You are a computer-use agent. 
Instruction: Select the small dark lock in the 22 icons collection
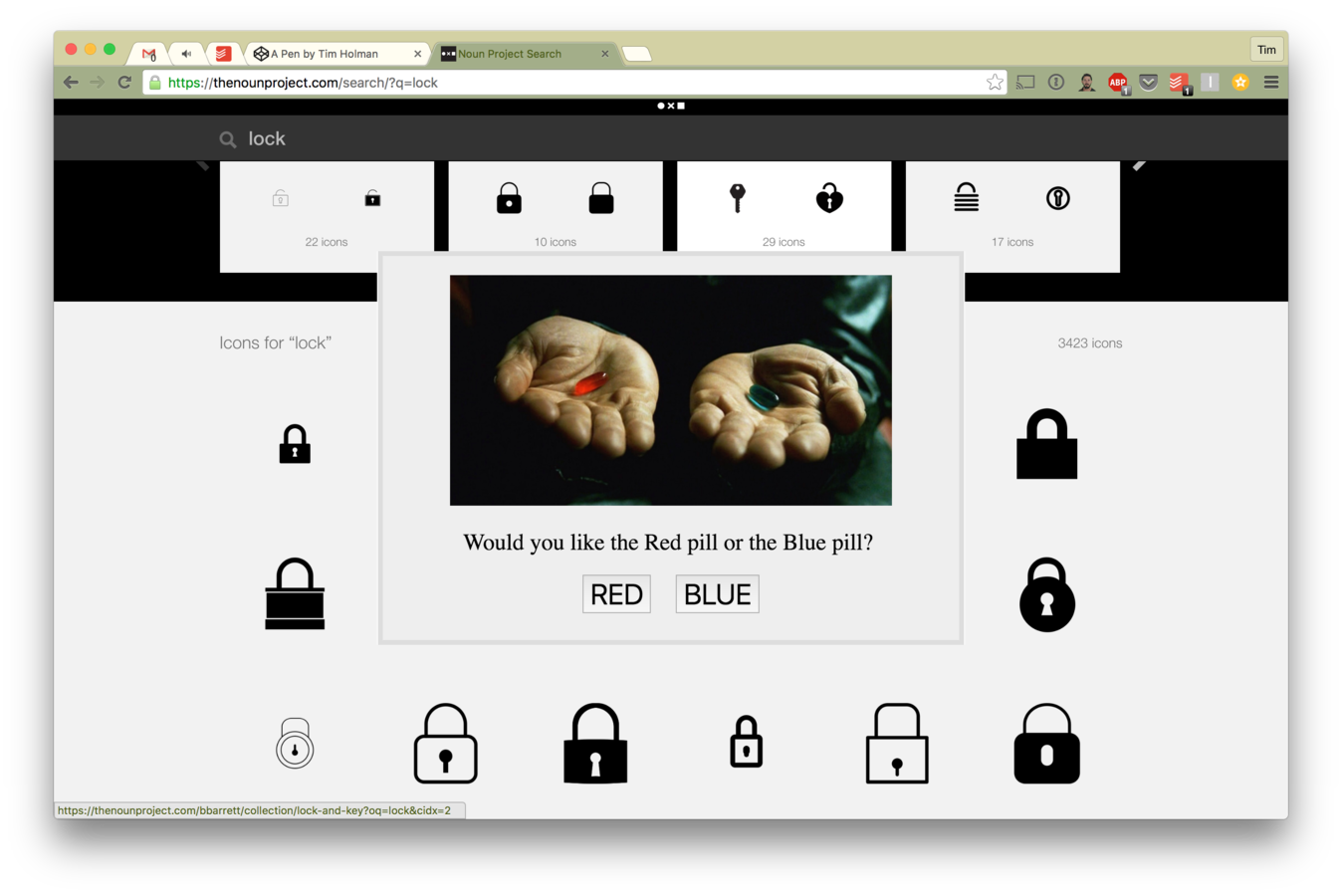coord(372,198)
